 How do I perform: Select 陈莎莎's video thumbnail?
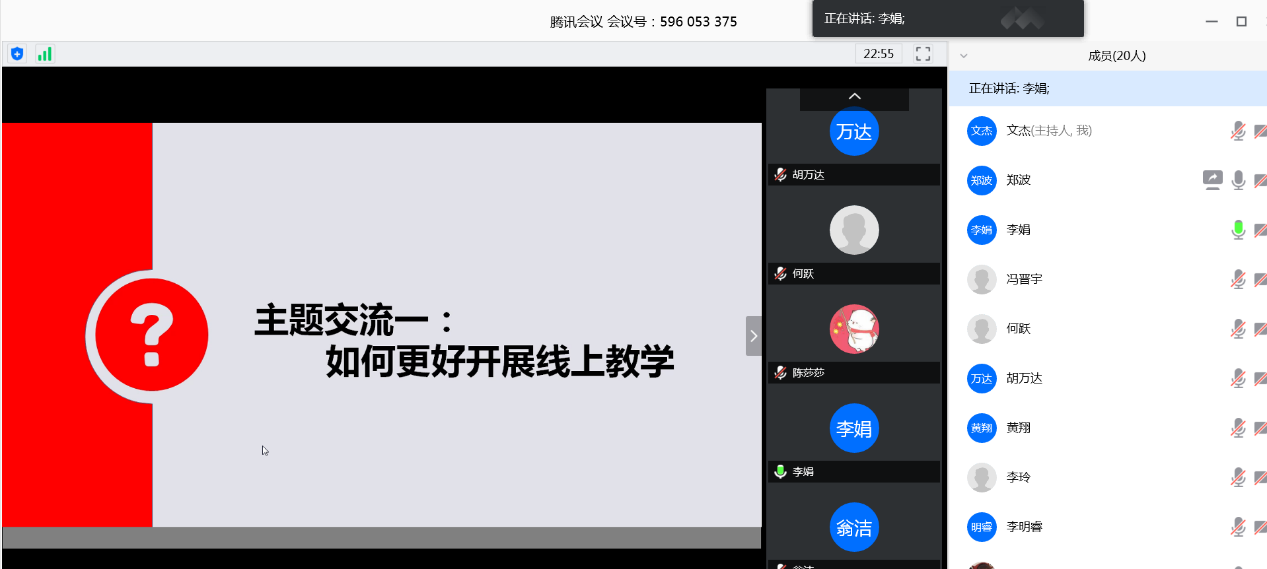tap(854, 329)
